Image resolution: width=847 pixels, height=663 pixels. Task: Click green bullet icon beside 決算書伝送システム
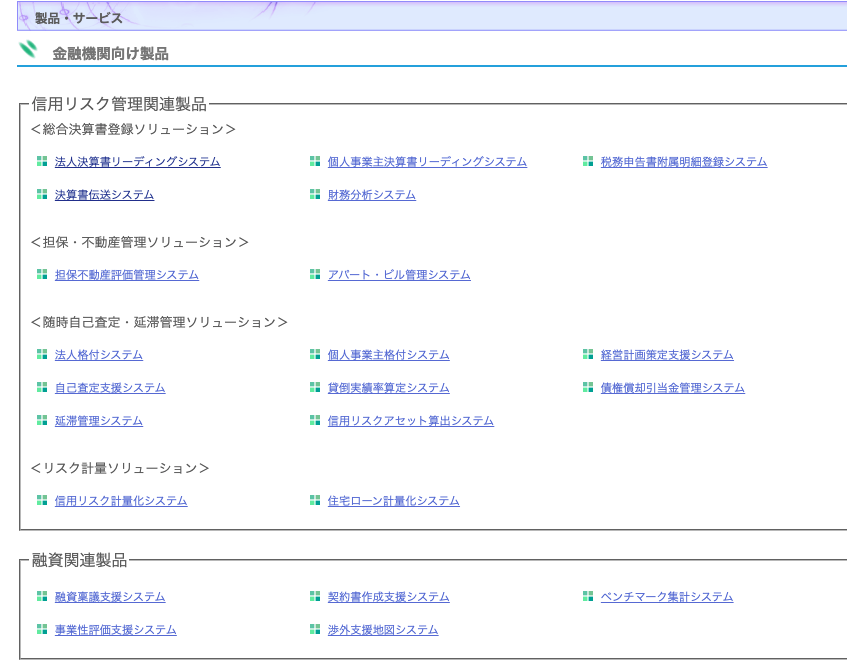pos(42,194)
